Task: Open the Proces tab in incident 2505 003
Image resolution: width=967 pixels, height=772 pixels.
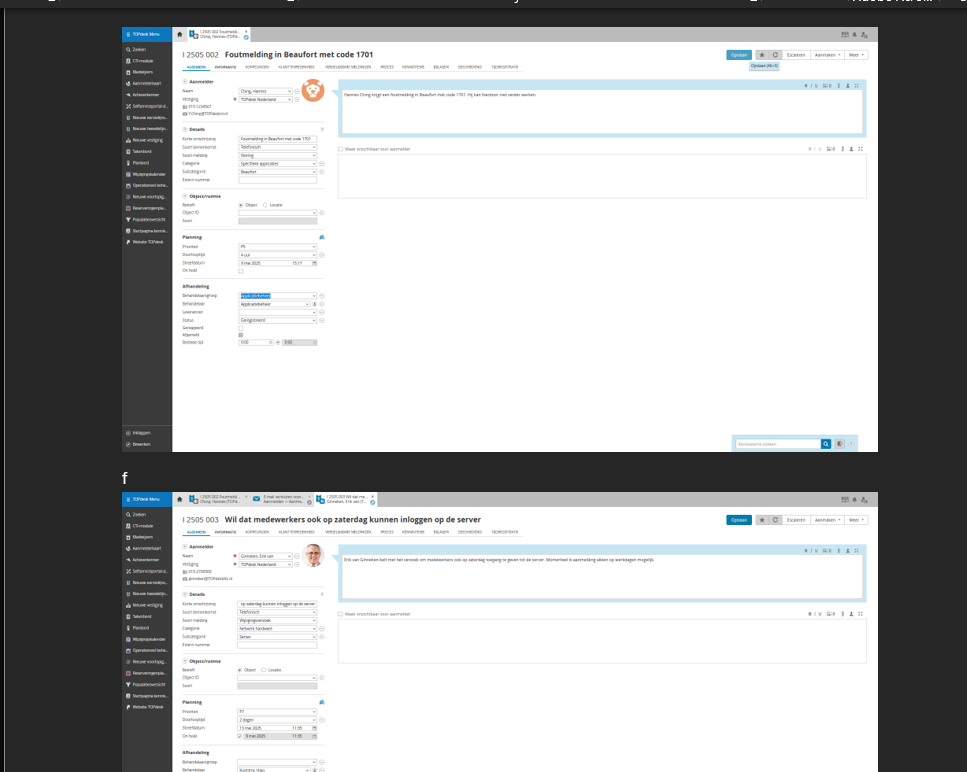Action: pos(386,532)
